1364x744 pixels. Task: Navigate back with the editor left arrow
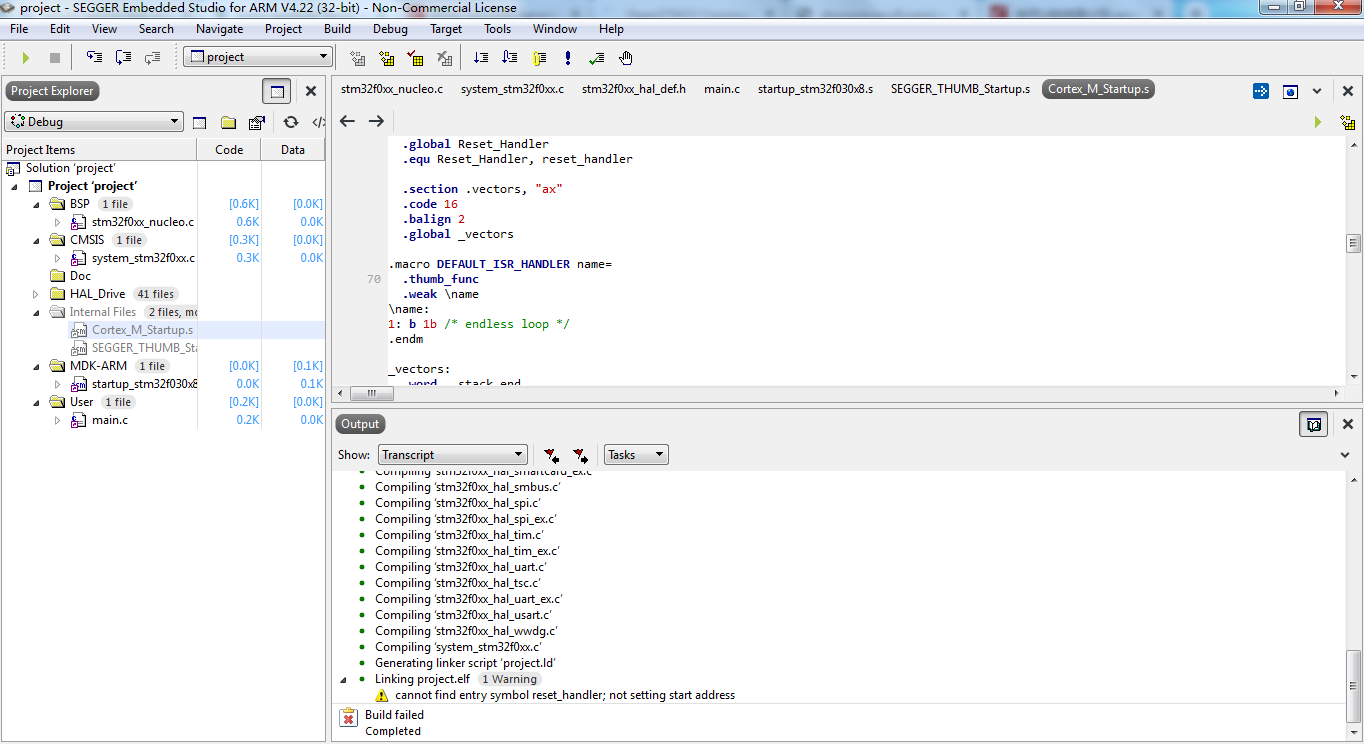click(x=347, y=121)
